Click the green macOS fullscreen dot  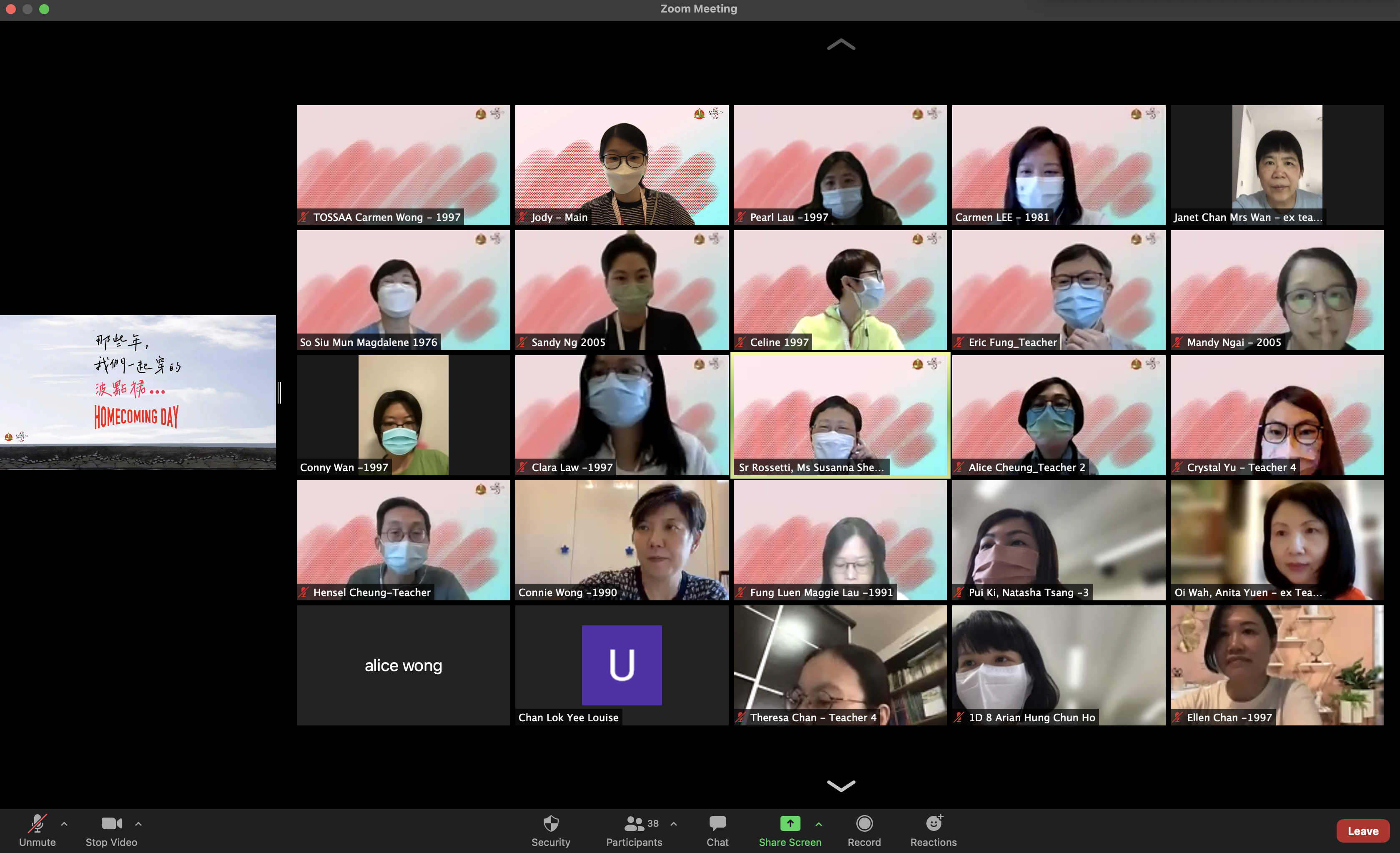click(44, 9)
